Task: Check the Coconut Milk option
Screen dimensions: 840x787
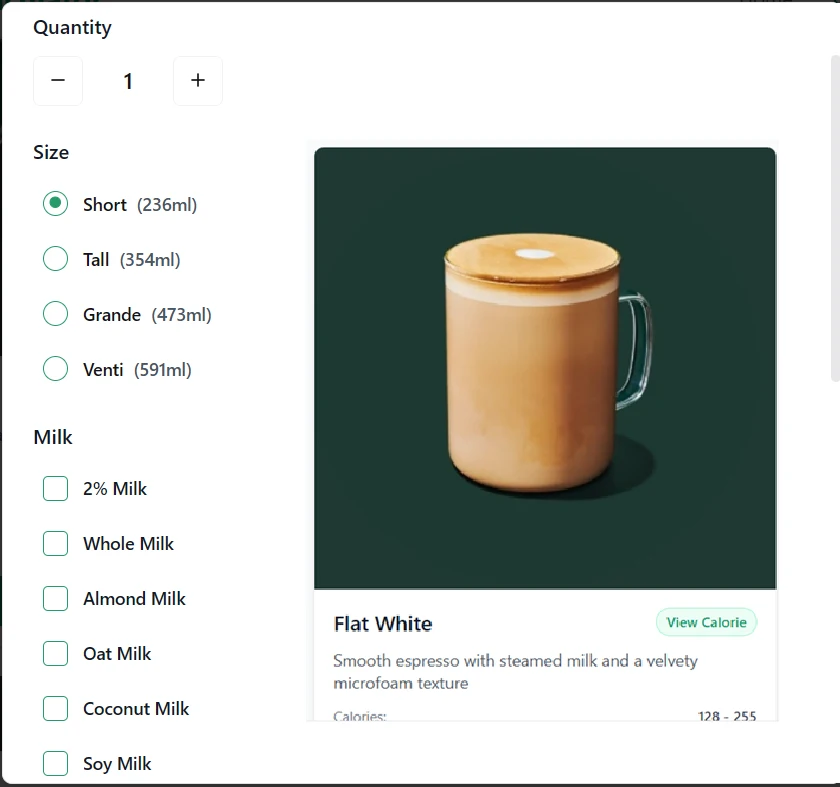Action: tap(55, 708)
